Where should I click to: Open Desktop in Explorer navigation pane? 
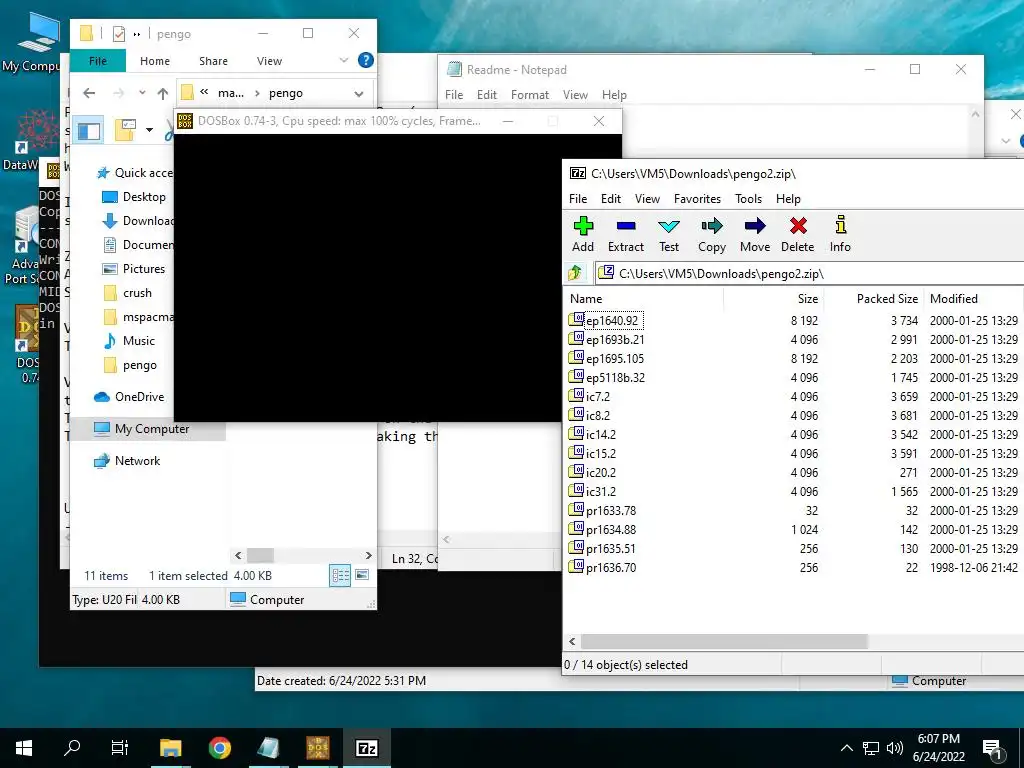point(144,197)
